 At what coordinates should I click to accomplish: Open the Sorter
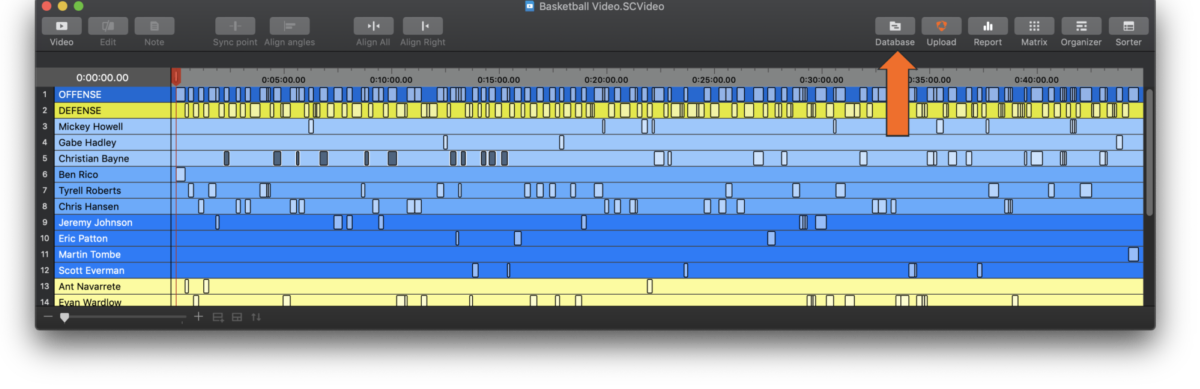[x=1129, y=26]
